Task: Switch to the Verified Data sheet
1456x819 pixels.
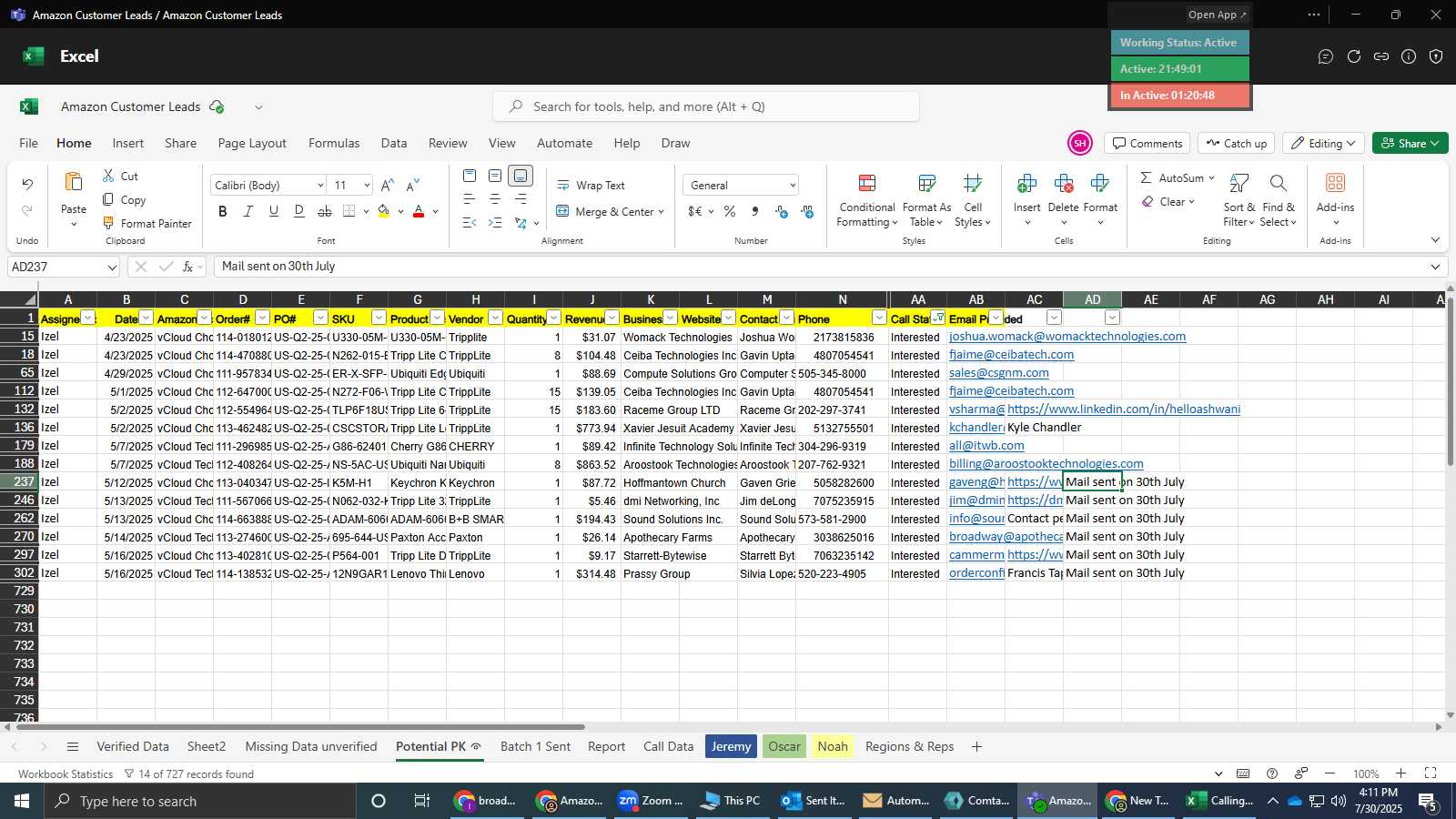Action: (x=133, y=746)
